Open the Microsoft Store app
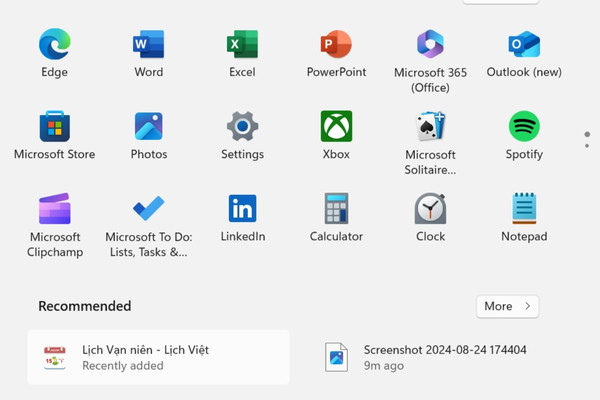The width and height of the screenshot is (600, 400). [x=55, y=126]
